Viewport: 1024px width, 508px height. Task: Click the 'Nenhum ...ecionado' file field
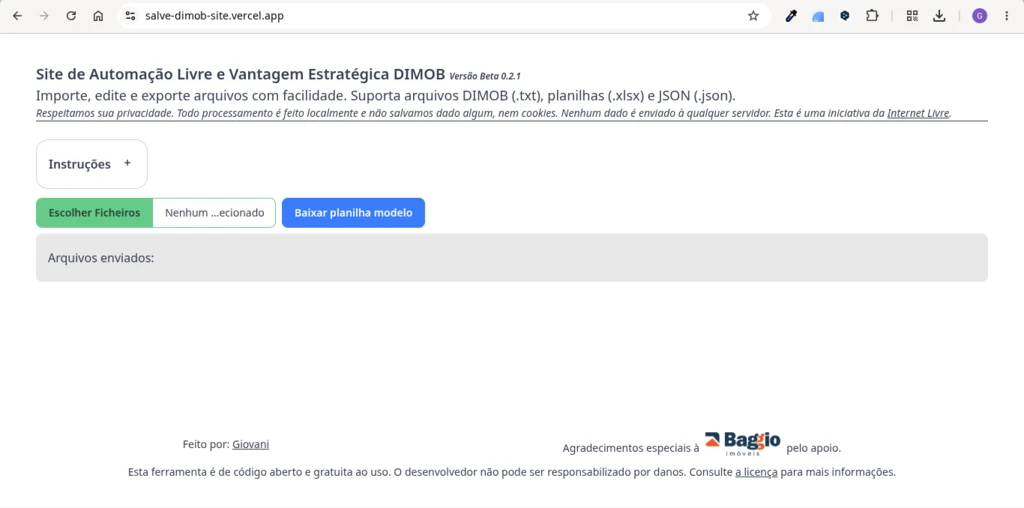point(214,213)
